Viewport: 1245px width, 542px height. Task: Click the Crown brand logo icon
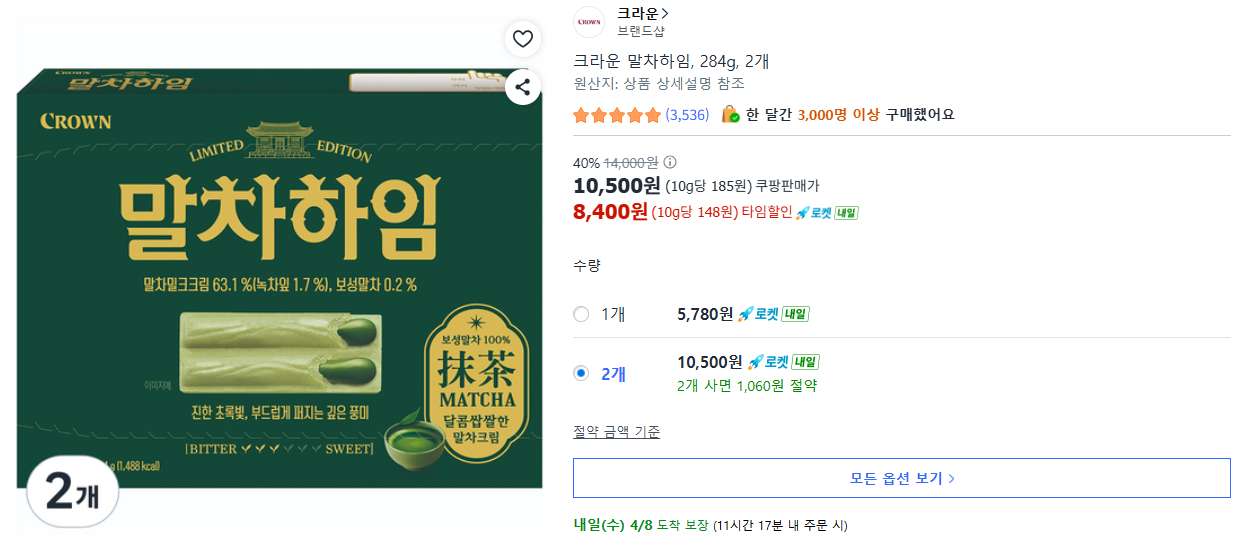tap(589, 22)
